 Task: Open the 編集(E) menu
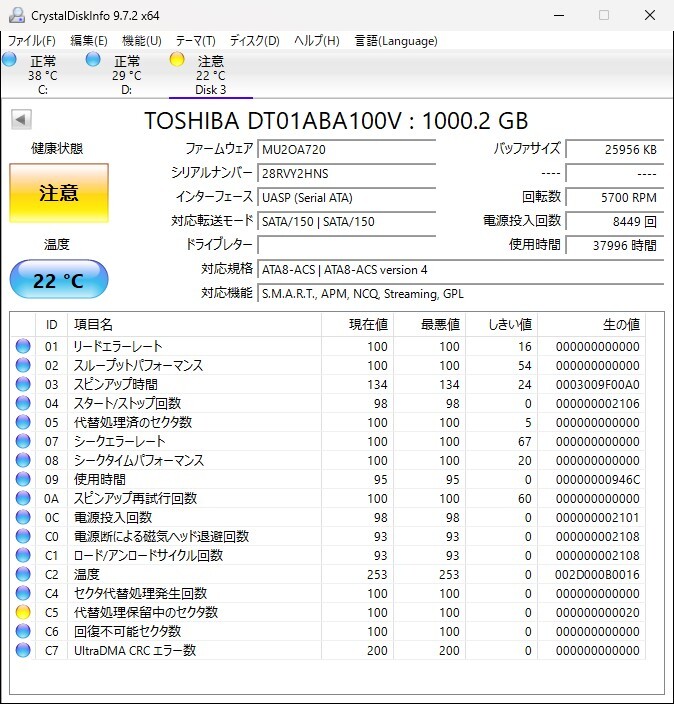coord(89,41)
